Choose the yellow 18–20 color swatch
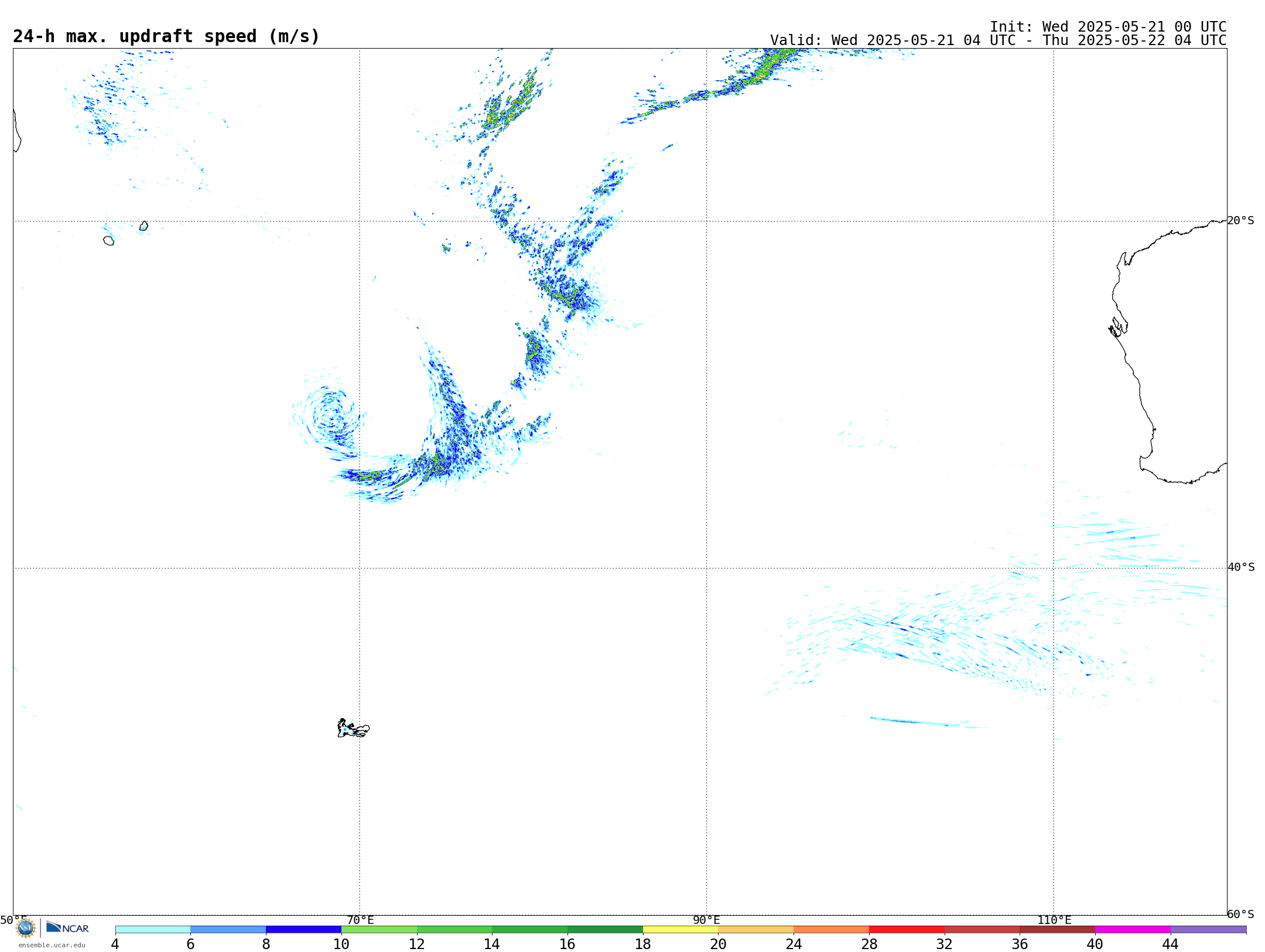This screenshot has height=952, width=1265. click(681, 929)
